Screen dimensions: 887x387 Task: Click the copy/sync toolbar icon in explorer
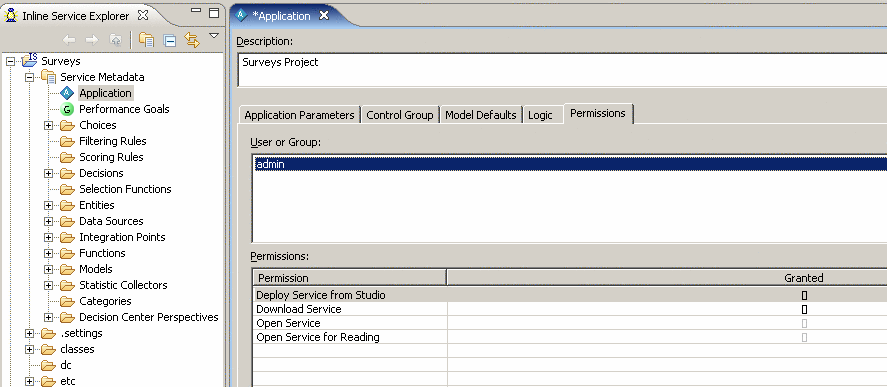click(147, 40)
